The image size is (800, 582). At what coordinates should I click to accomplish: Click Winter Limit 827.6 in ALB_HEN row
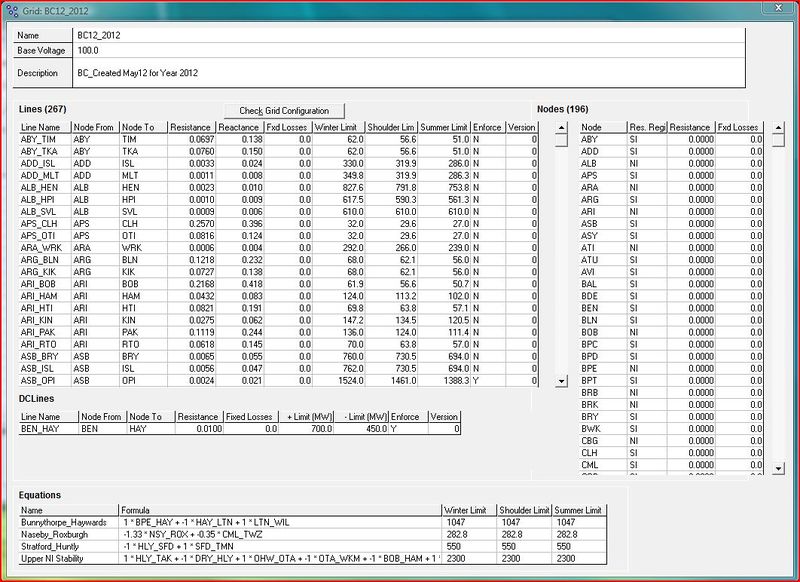point(339,188)
